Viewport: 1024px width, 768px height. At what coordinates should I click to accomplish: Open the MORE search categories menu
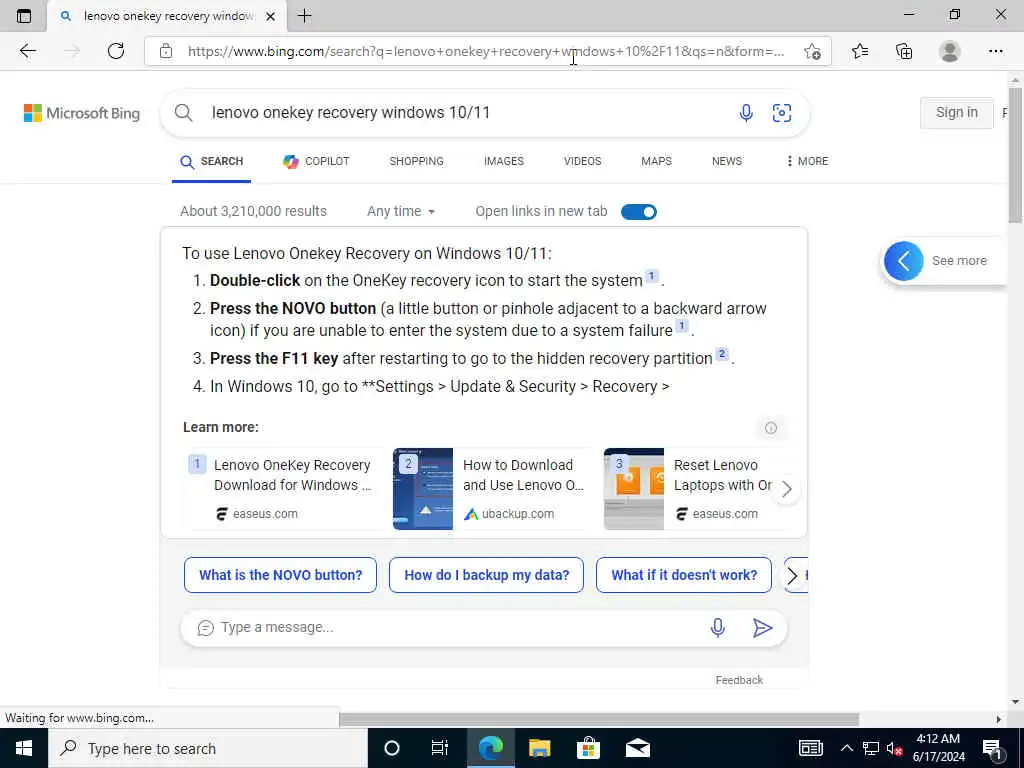pyautogui.click(x=807, y=161)
